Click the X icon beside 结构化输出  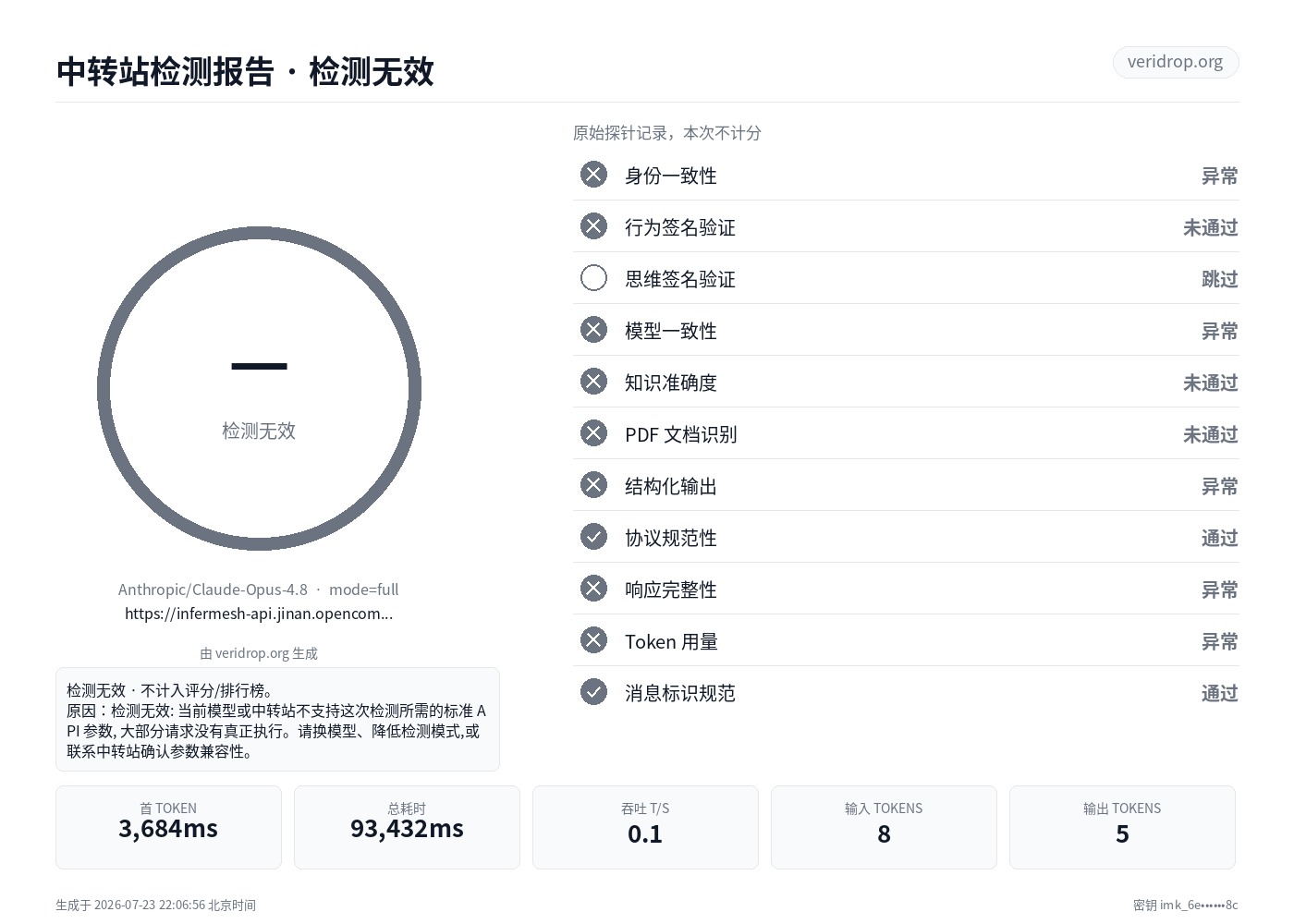[593, 485]
